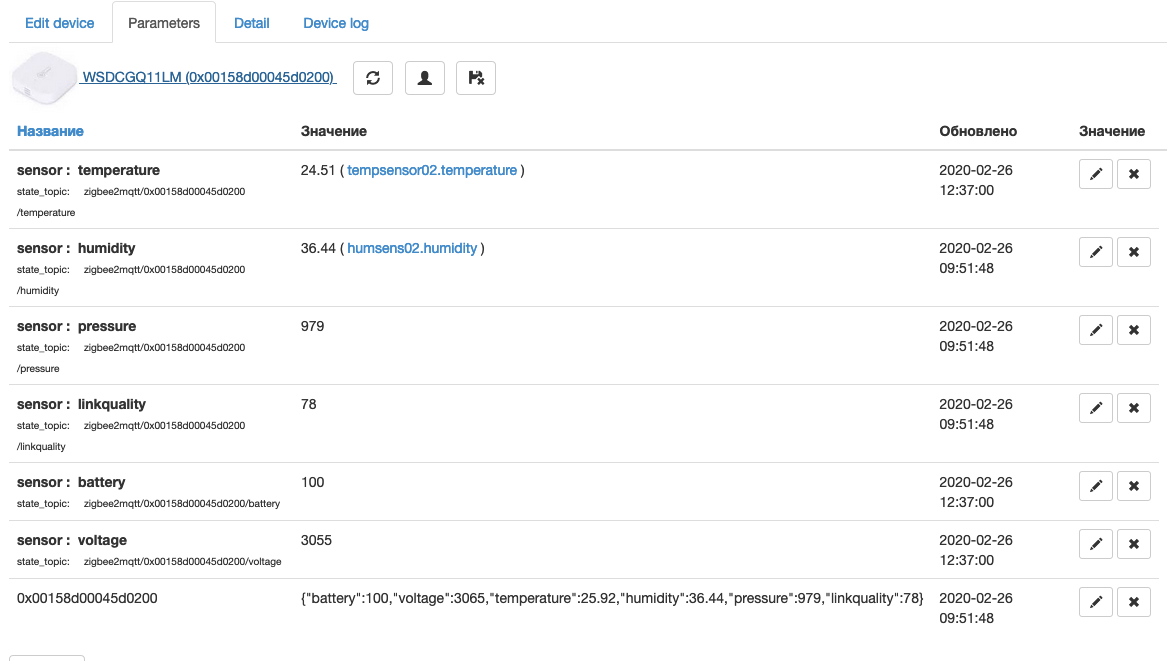
Task: Edit the humidity sensor row
Action: tap(1096, 252)
